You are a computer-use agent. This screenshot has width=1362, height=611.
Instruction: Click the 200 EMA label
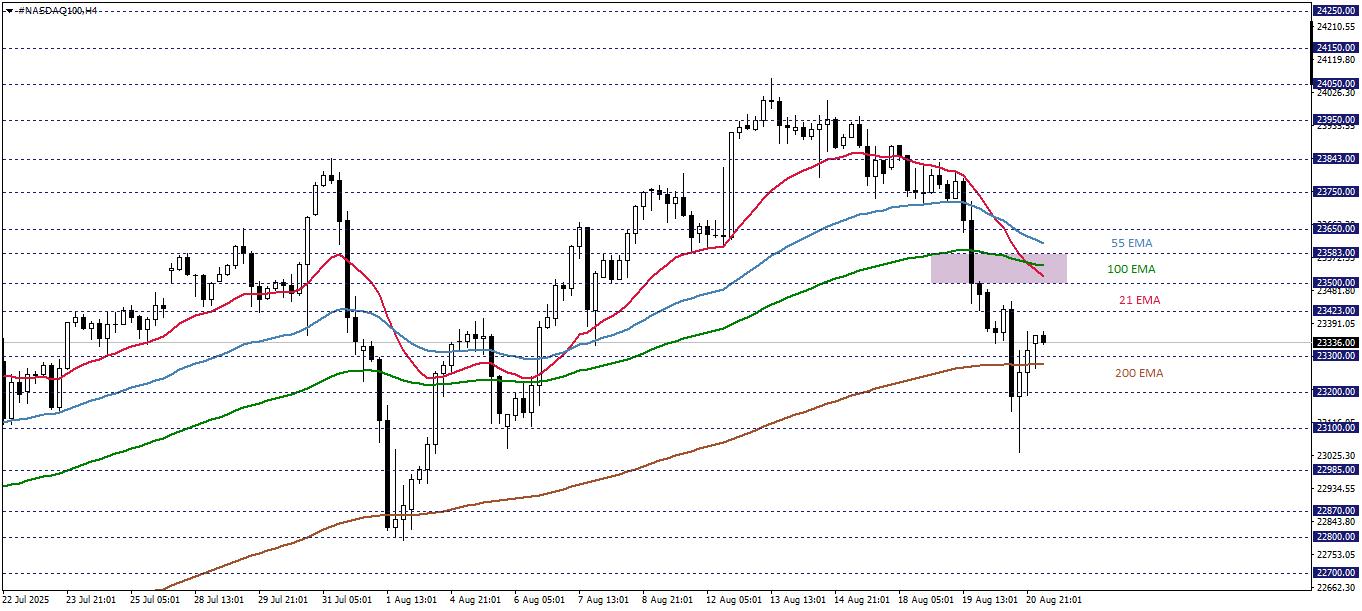(x=1139, y=373)
